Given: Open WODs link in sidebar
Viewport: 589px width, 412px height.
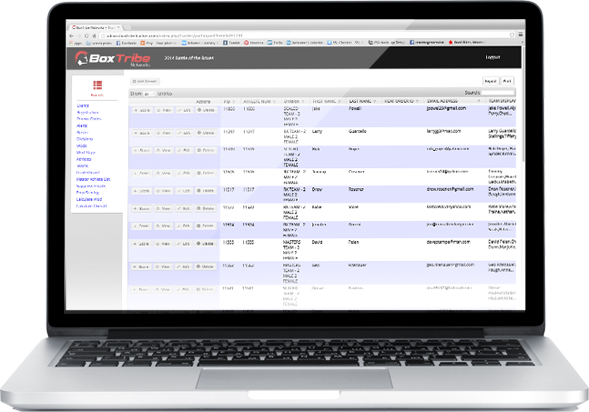Looking at the screenshot, I should (x=82, y=146).
